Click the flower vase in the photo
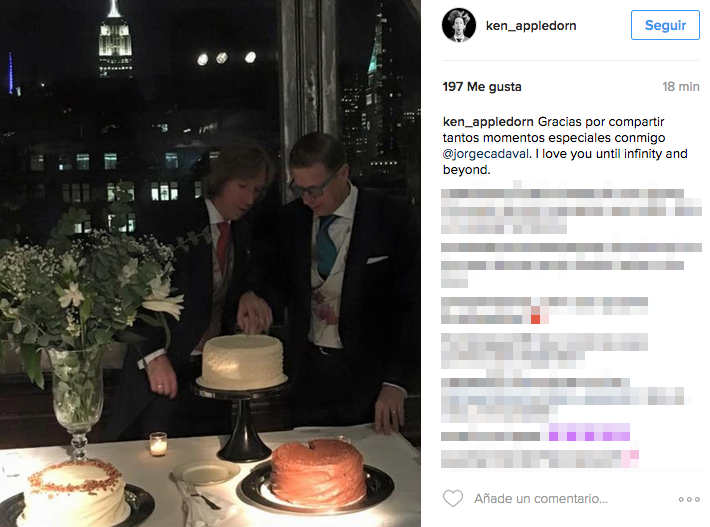Viewport: 710px width, 527px height. point(78,398)
